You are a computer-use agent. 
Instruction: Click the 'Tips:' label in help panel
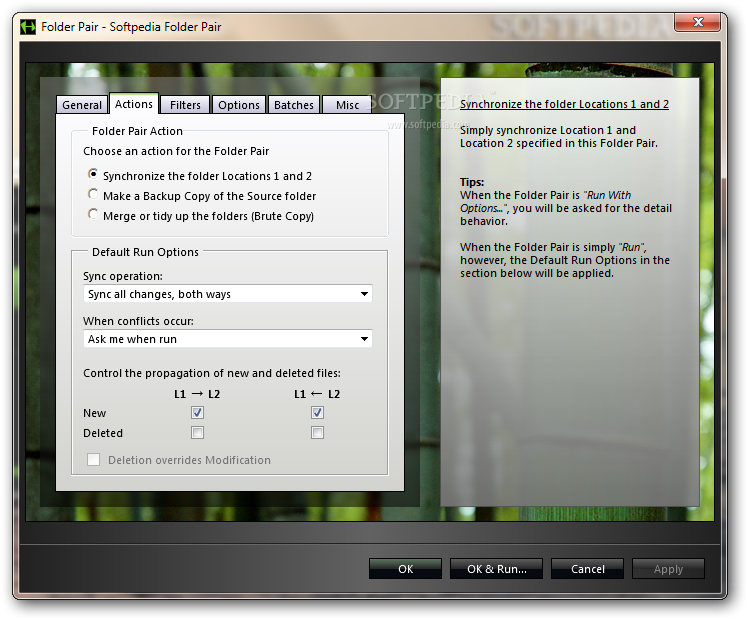[472, 182]
